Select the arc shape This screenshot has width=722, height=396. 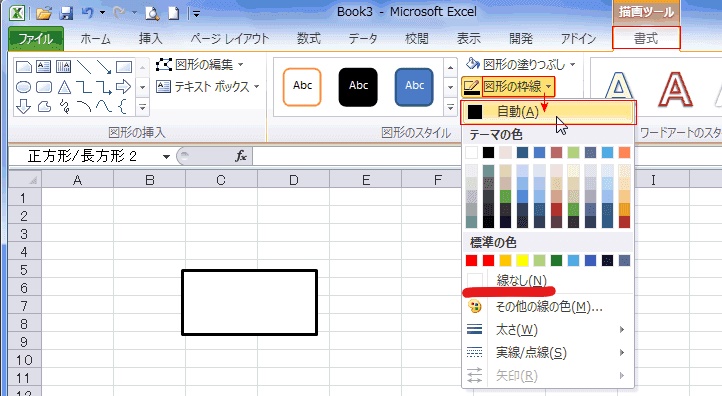click(x=84, y=107)
